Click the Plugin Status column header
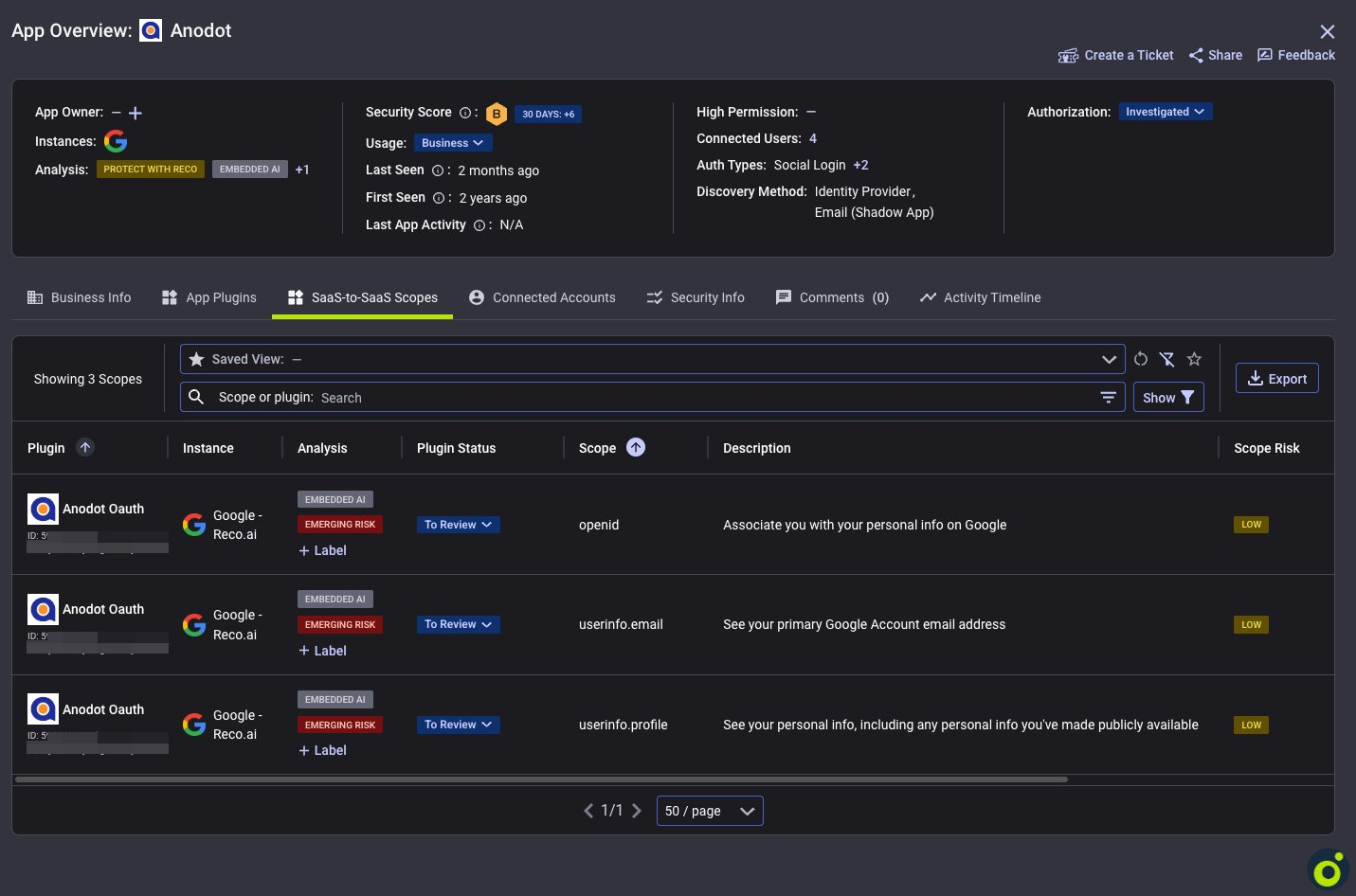The image size is (1356, 896). click(x=456, y=448)
